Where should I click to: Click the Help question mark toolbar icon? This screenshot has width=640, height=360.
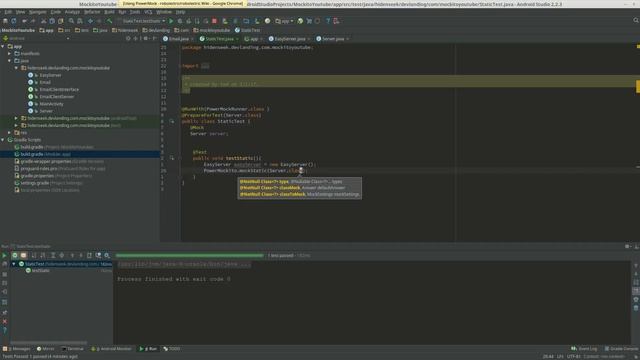[327, 21]
